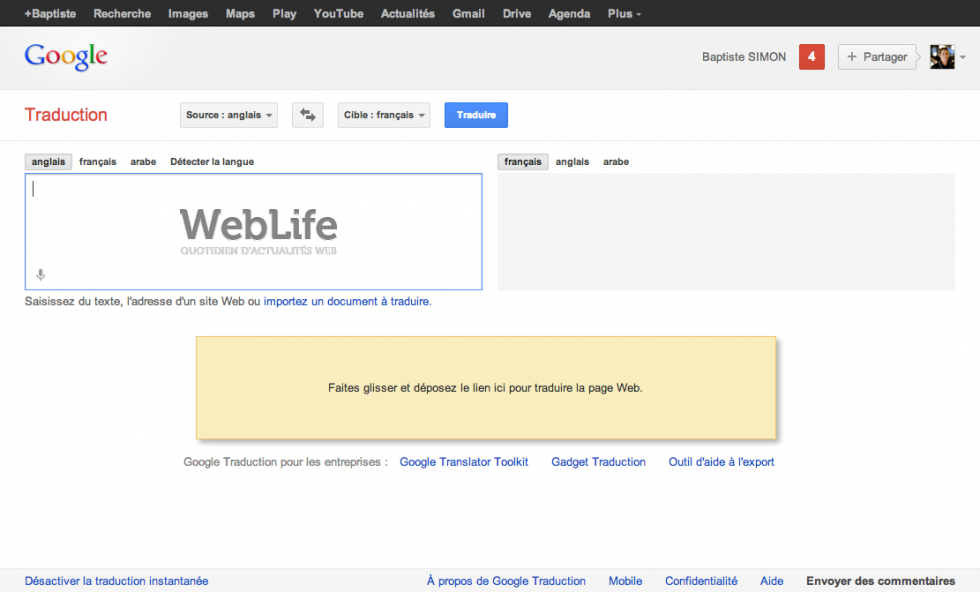Image resolution: width=980 pixels, height=592 pixels.
Task: Open the "Plus" menu
Action: pyautogui.click(x=623, y=13)
